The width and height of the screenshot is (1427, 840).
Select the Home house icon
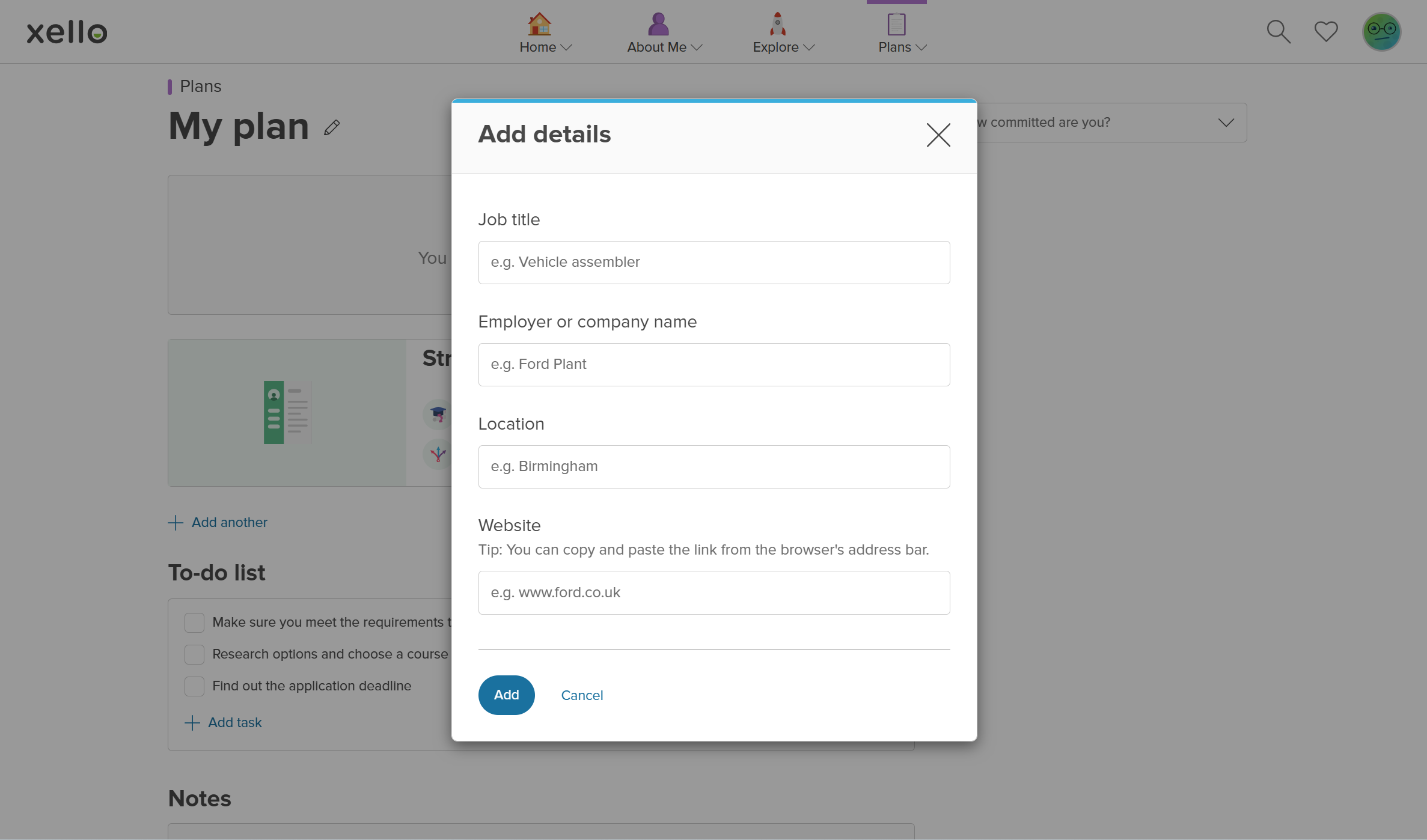click(x=539, y=24)
